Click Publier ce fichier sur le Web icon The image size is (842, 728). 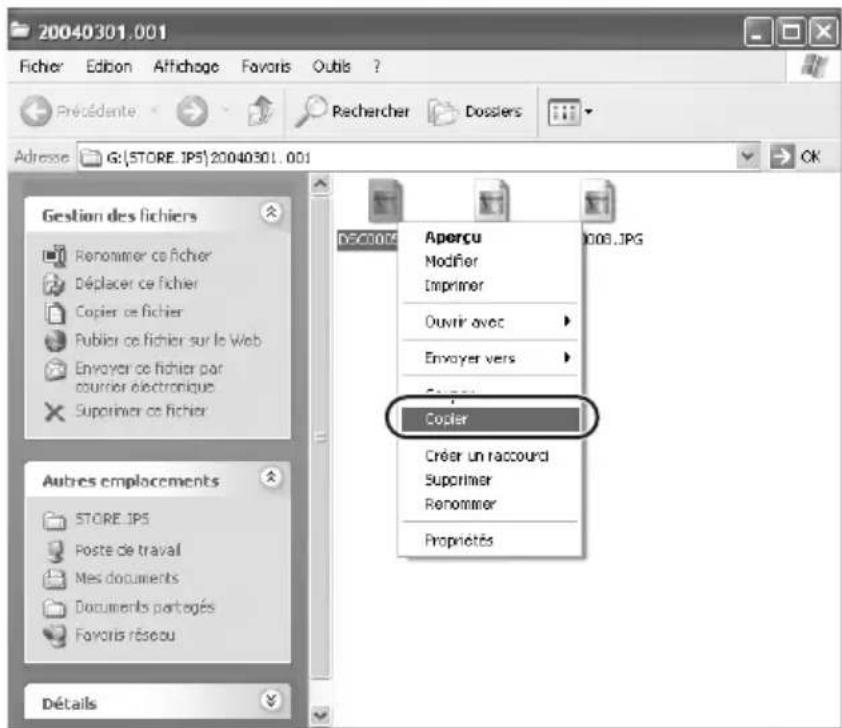[x=54, y=341]
